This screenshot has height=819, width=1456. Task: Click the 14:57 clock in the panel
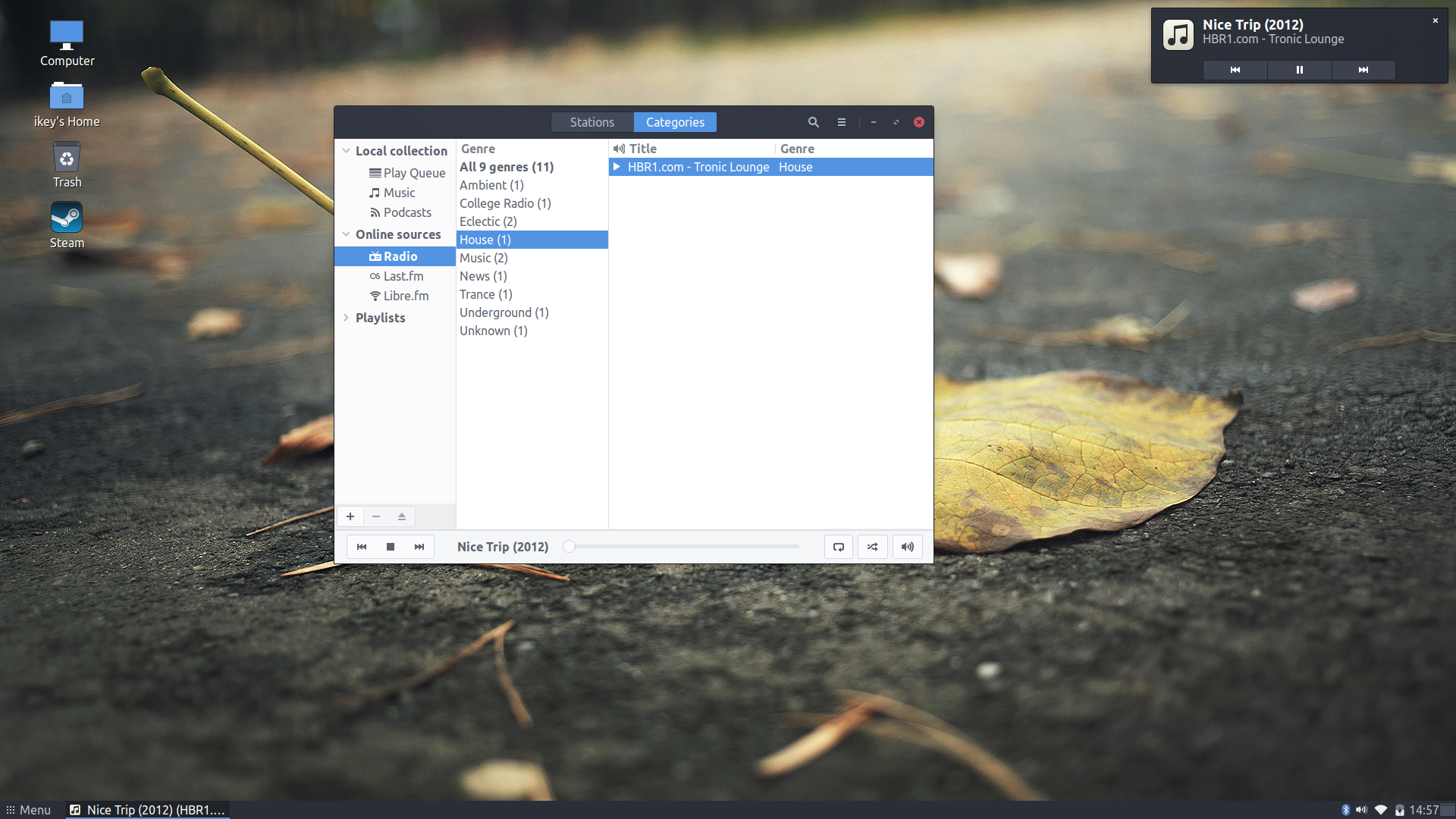[x=1423, y=810]
